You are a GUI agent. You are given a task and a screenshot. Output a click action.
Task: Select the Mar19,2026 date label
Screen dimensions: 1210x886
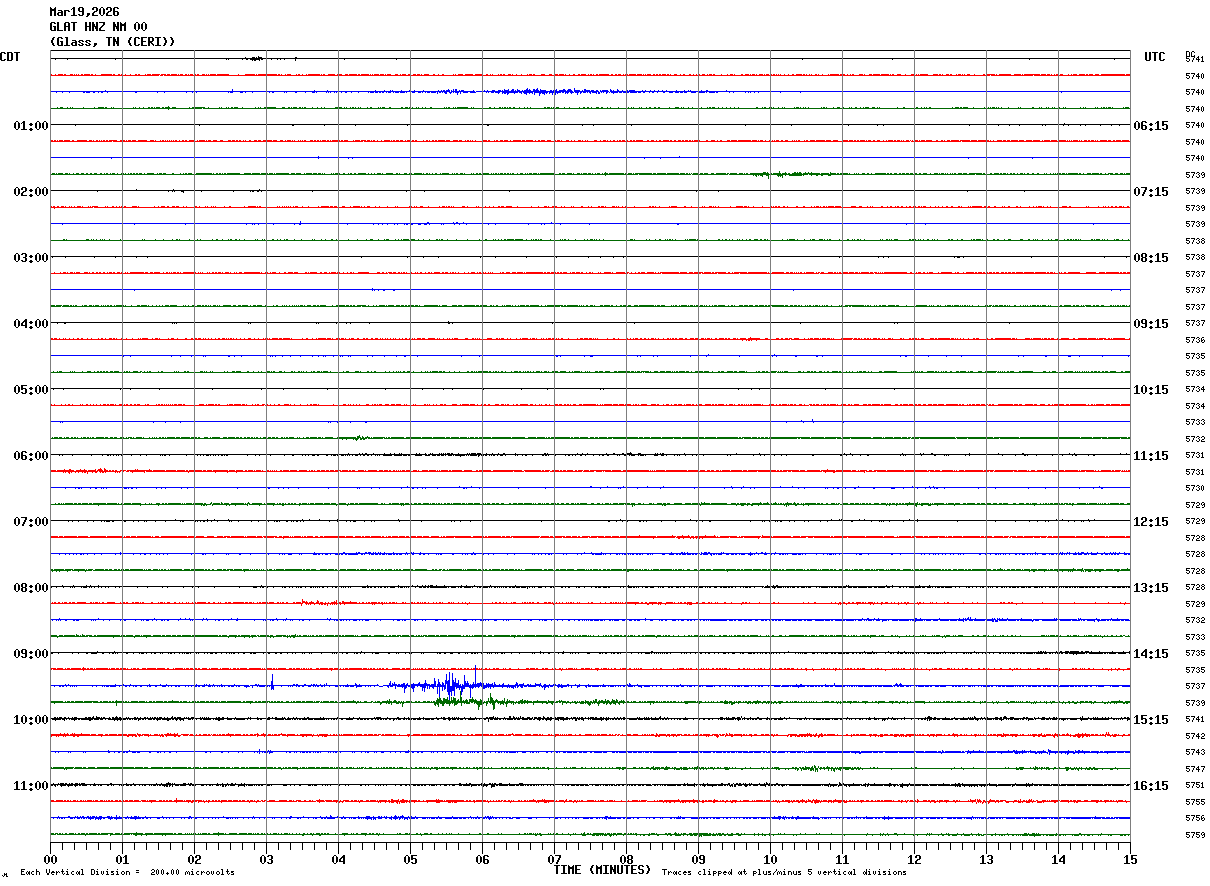point(84,12)
